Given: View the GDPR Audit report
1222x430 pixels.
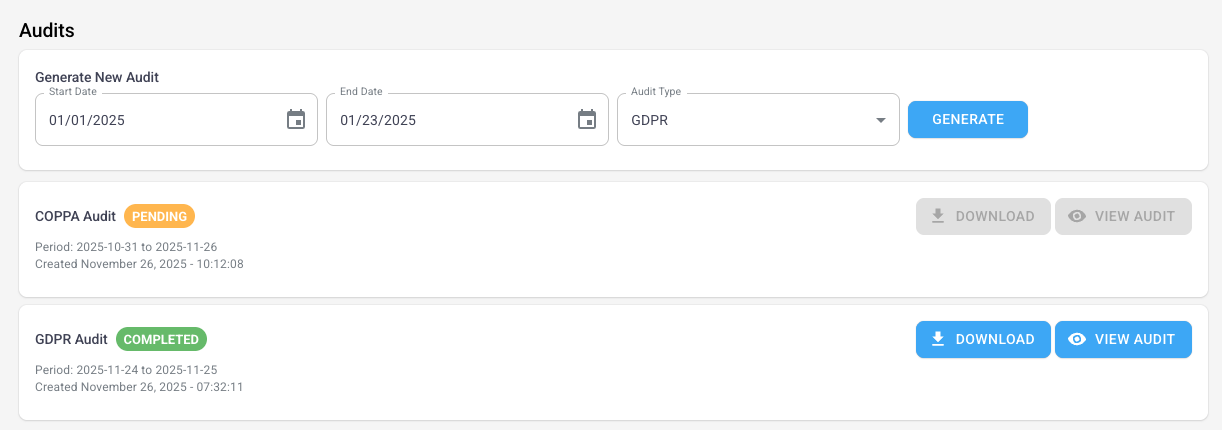Looking at the screenshot, I should point(1123,339).
